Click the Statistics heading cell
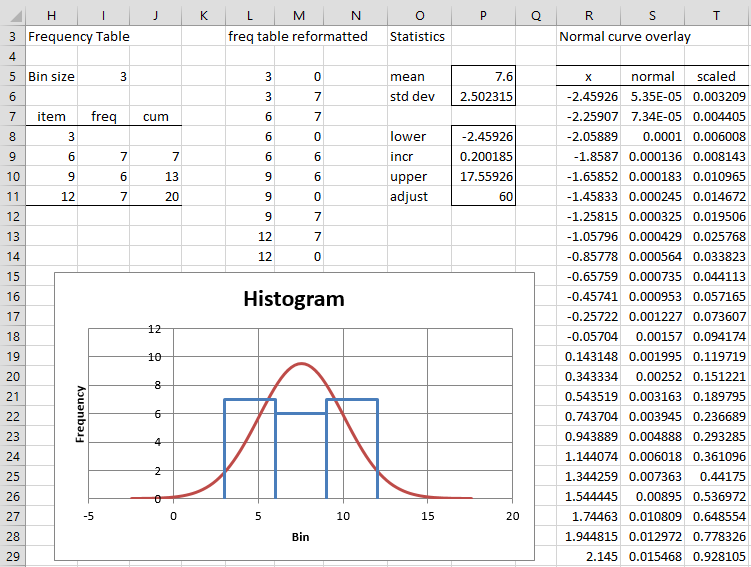Image resolution: width=751 pixels, height=567 pixels. (417, 36)
